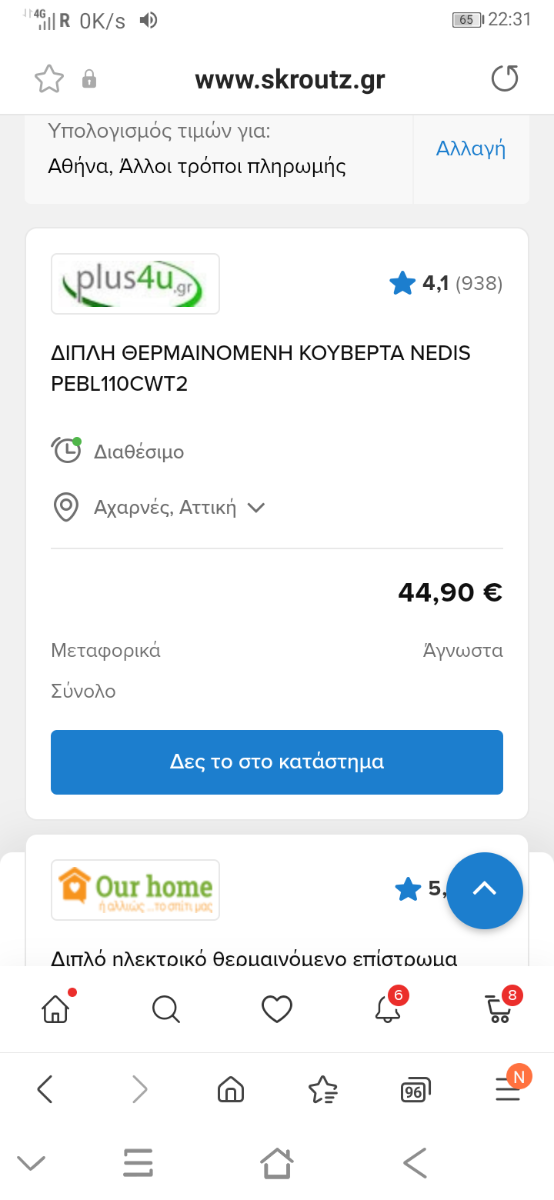The width and height of the screenshot is (554, 1200).
Task: Tap the bookmark star icon in address bar
Action: 49,79
